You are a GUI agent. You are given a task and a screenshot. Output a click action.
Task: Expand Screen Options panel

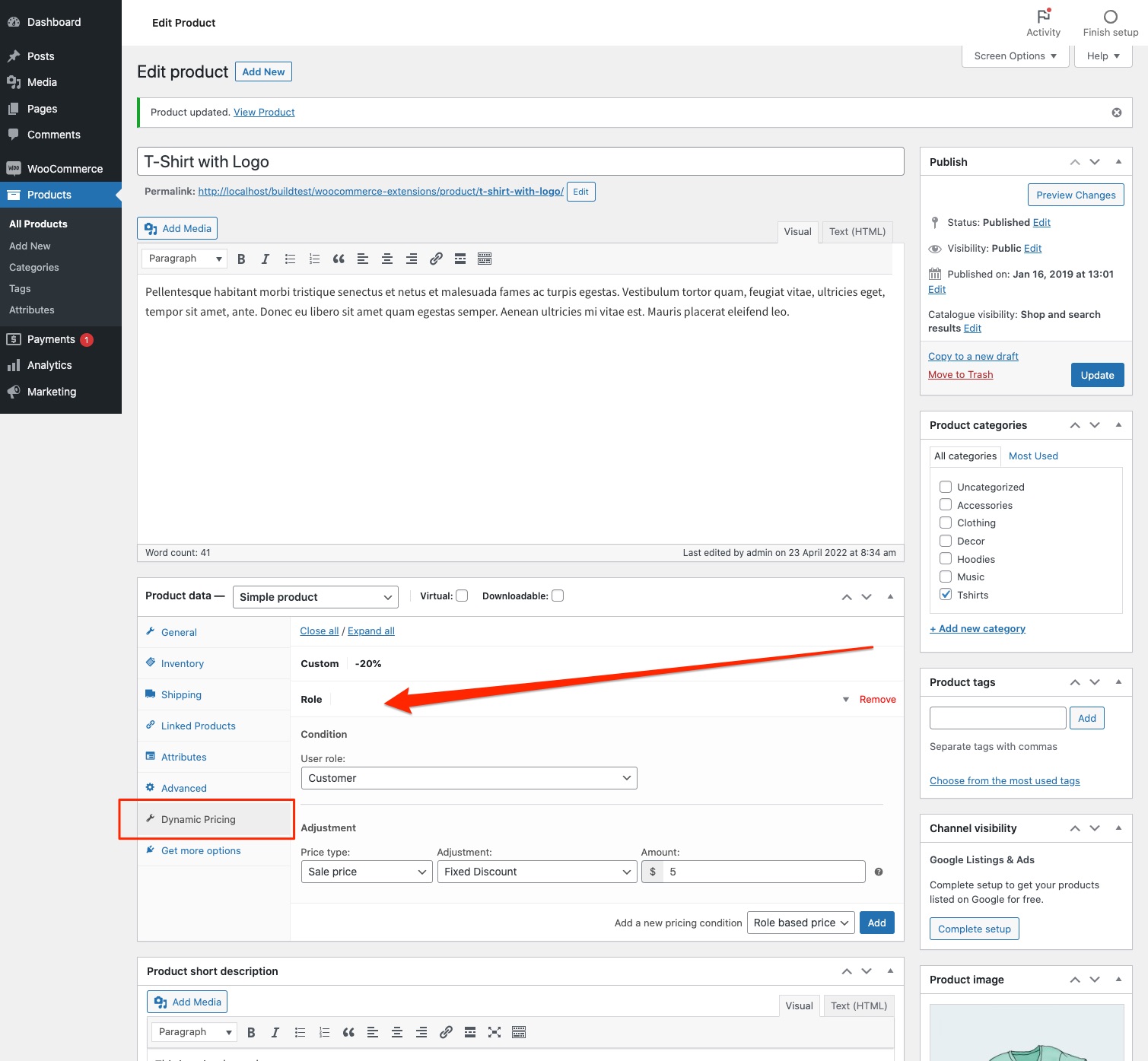(1016, 56)
